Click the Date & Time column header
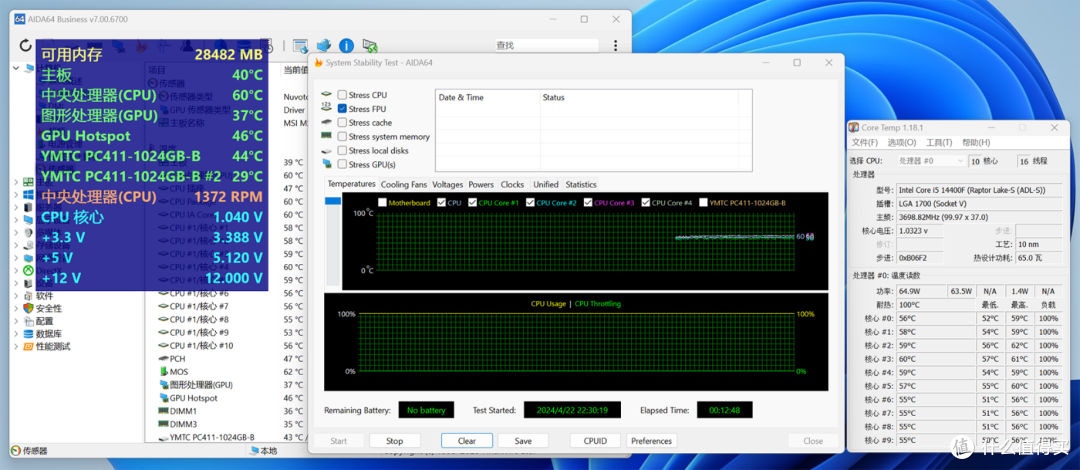The width and height of the screenshot is (1080, 470). tap(487, 97)
